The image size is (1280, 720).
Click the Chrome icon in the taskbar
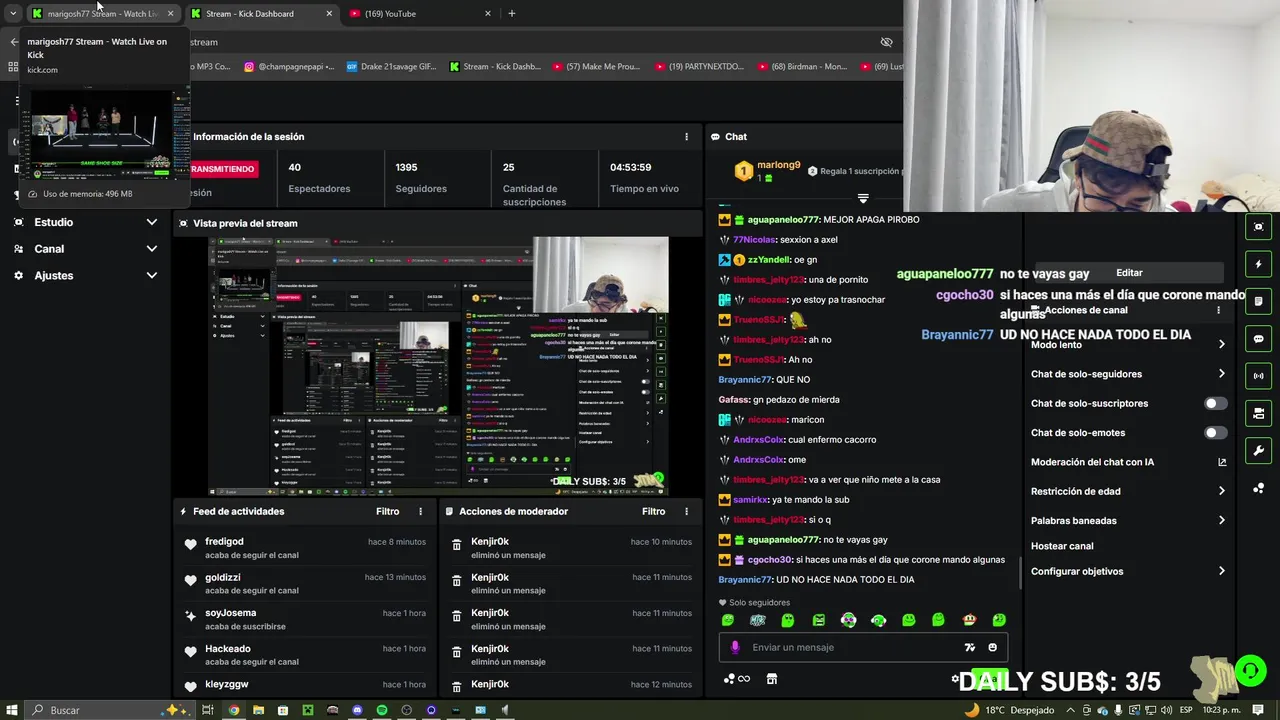pyautogui.click(x=234, y=710)
